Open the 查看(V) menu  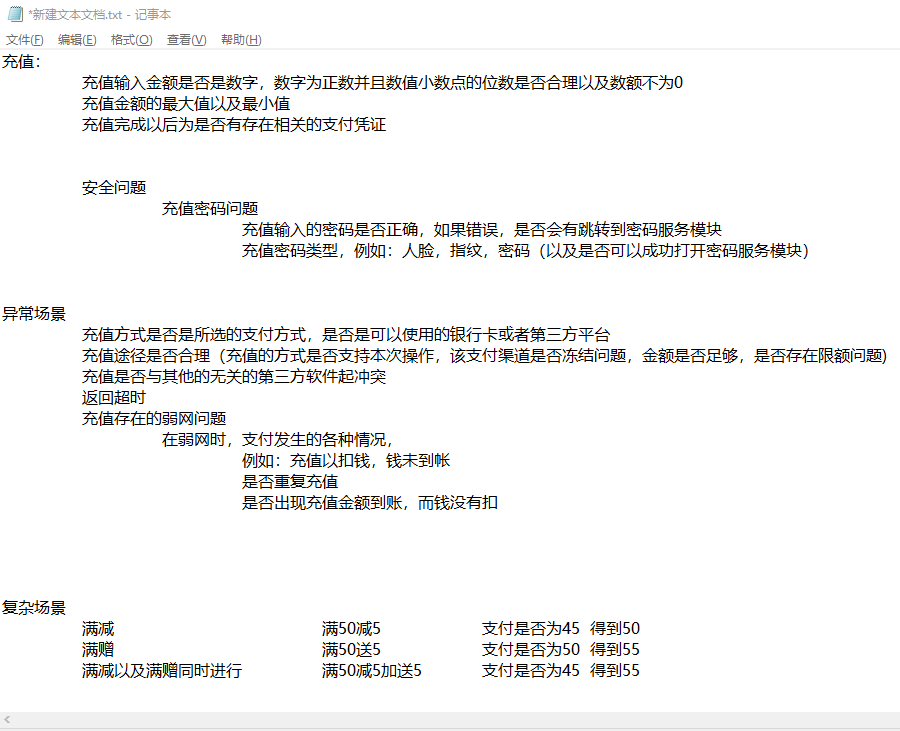coord(184,39)
